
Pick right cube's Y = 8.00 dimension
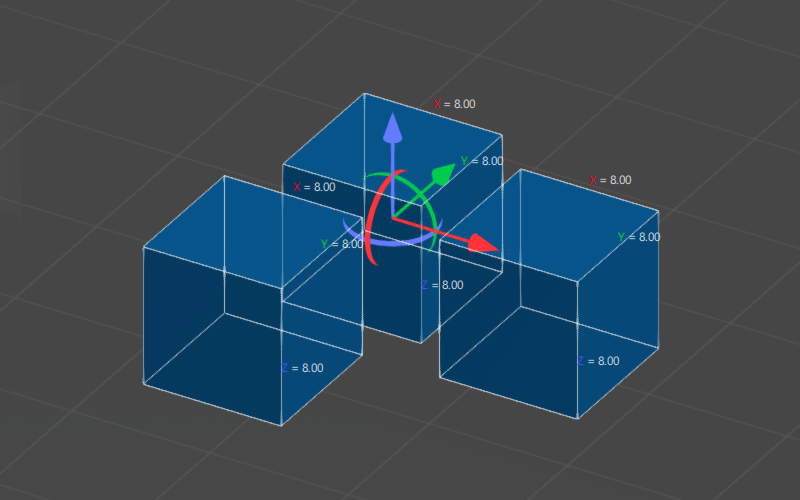(639, 237)
